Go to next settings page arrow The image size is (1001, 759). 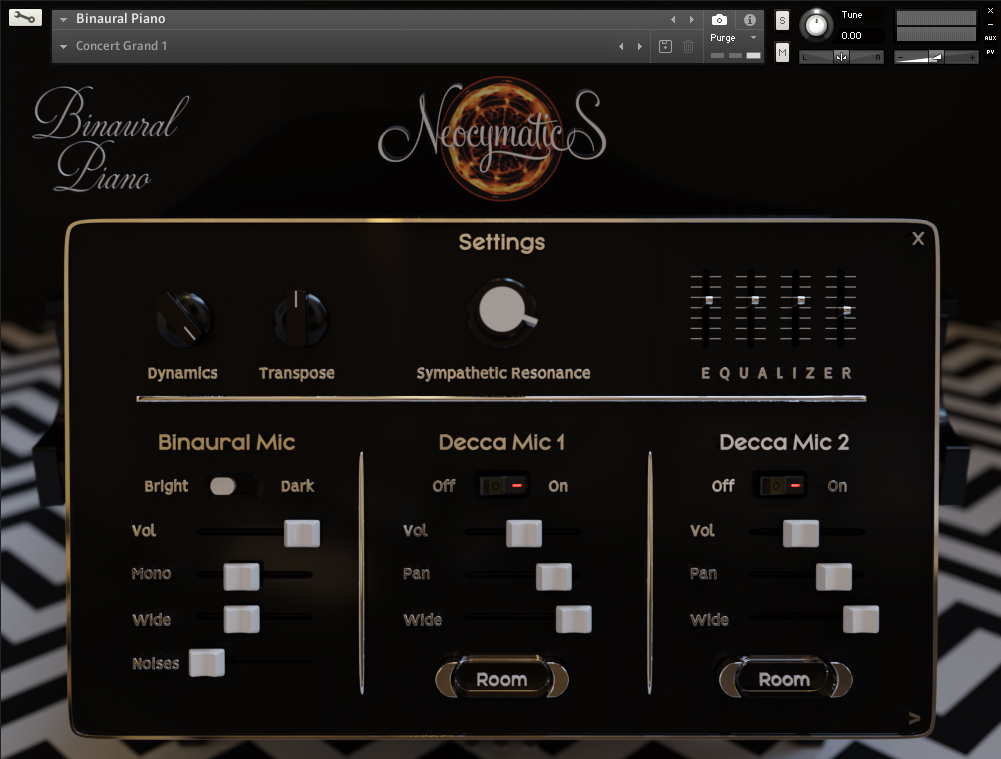pyautogui.click(x=914, y=718)
